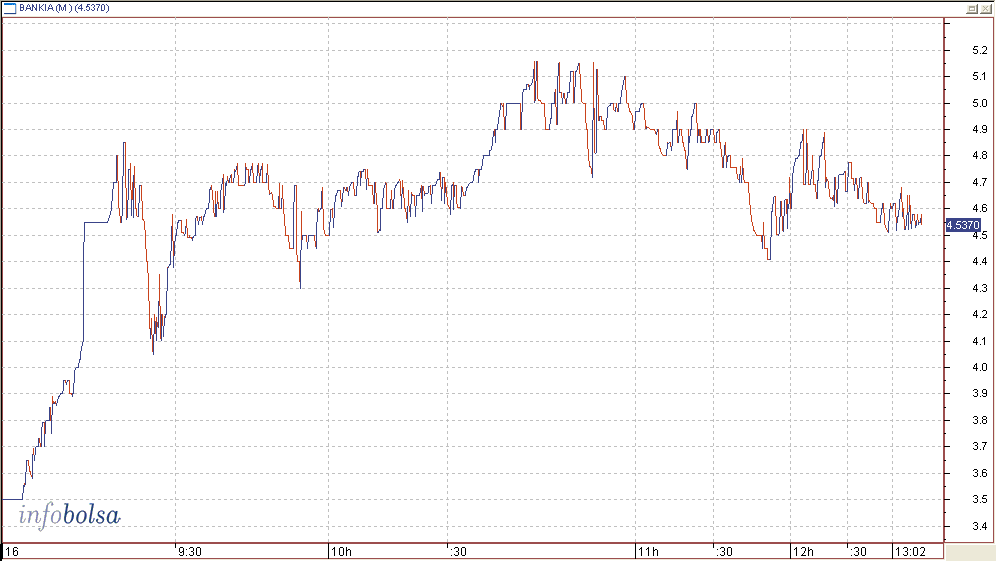Image resolution: width=996 pixels, height=561 pixels.
Task: Click the BANKIA (M) (4.5370) title text
Action: (64, 8)
